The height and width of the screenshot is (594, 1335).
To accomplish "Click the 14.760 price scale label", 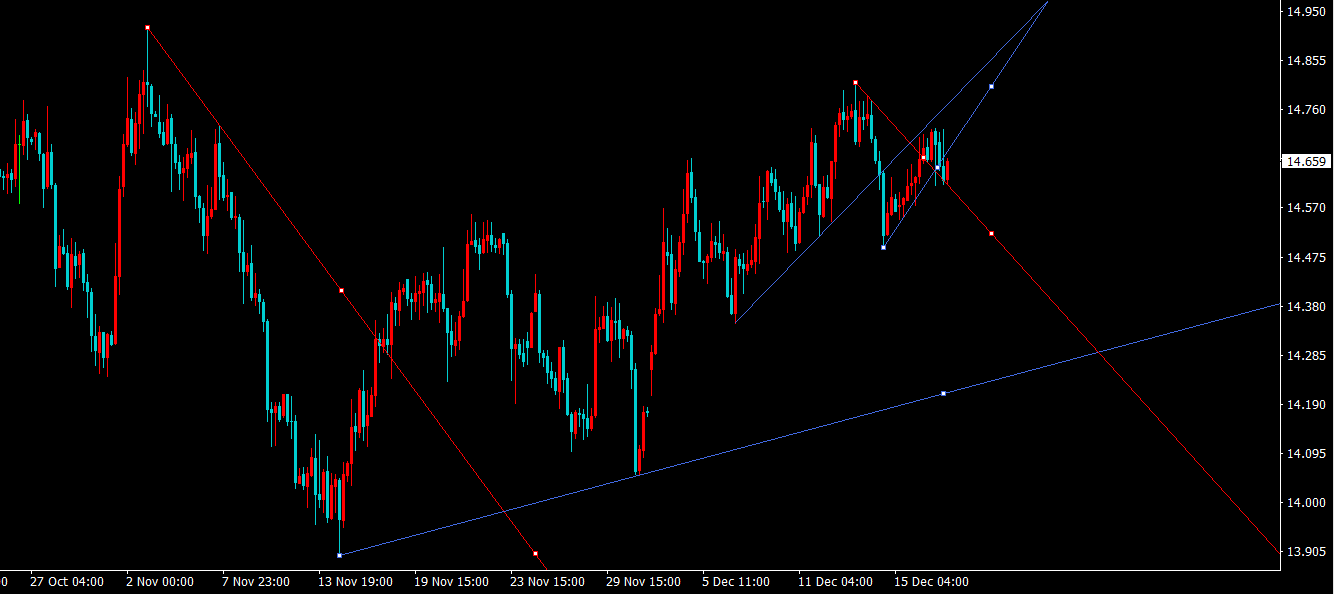I will [1306, 110].
